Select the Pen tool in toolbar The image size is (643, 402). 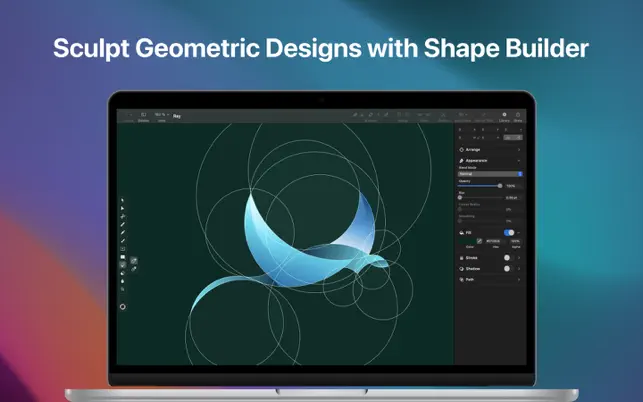click(x=123, y=217)
